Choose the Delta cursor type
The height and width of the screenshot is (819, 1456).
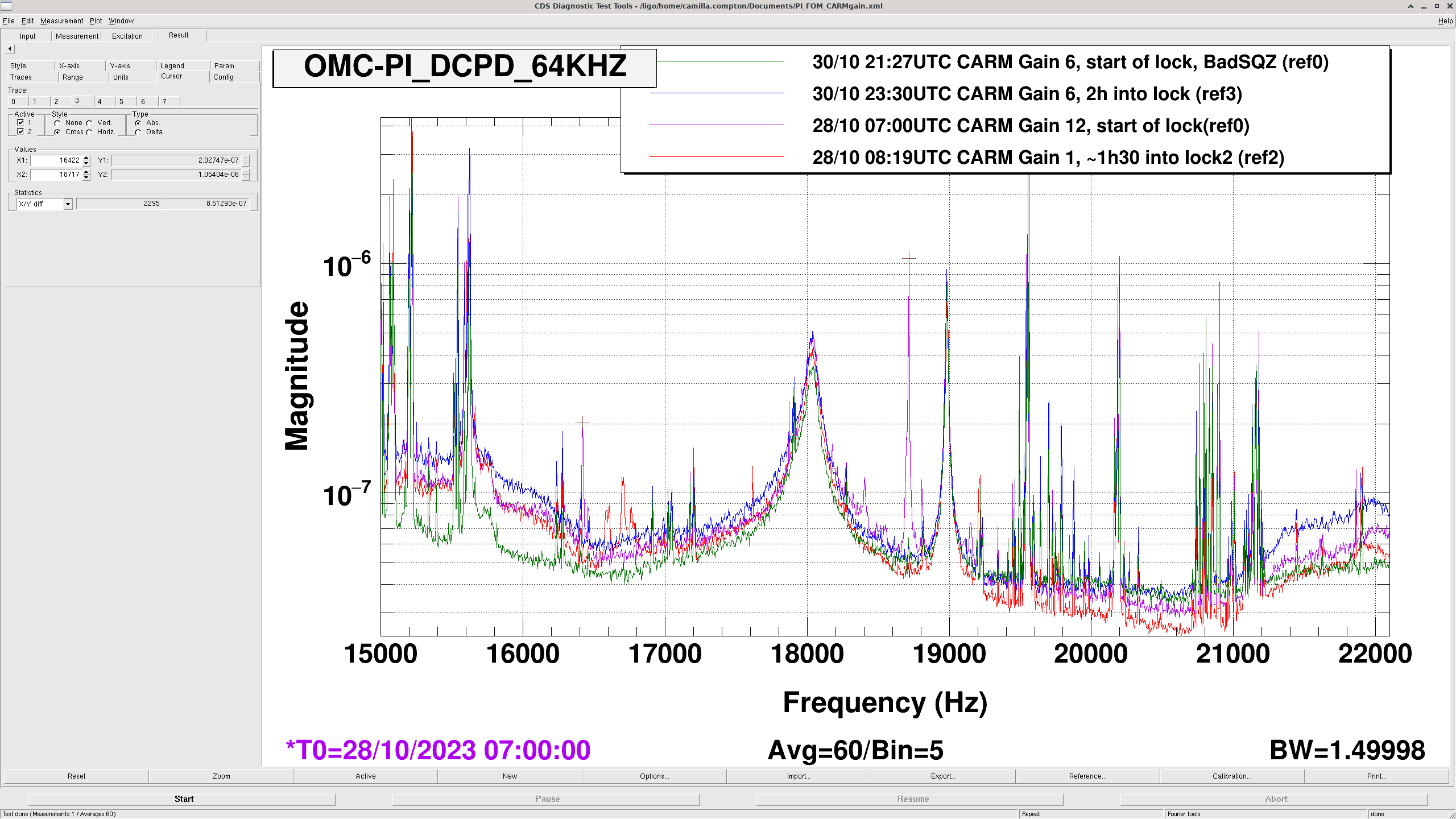point(138,132)
